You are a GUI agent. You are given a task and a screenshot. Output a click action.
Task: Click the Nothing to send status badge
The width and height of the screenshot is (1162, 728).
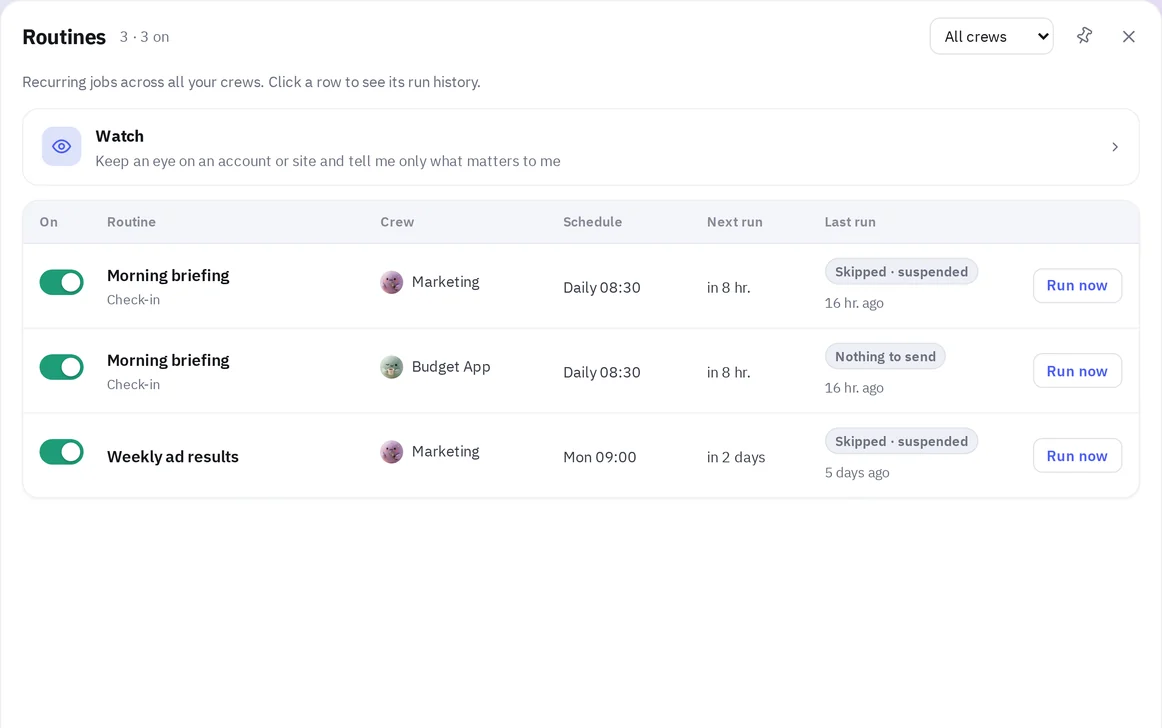885,357
